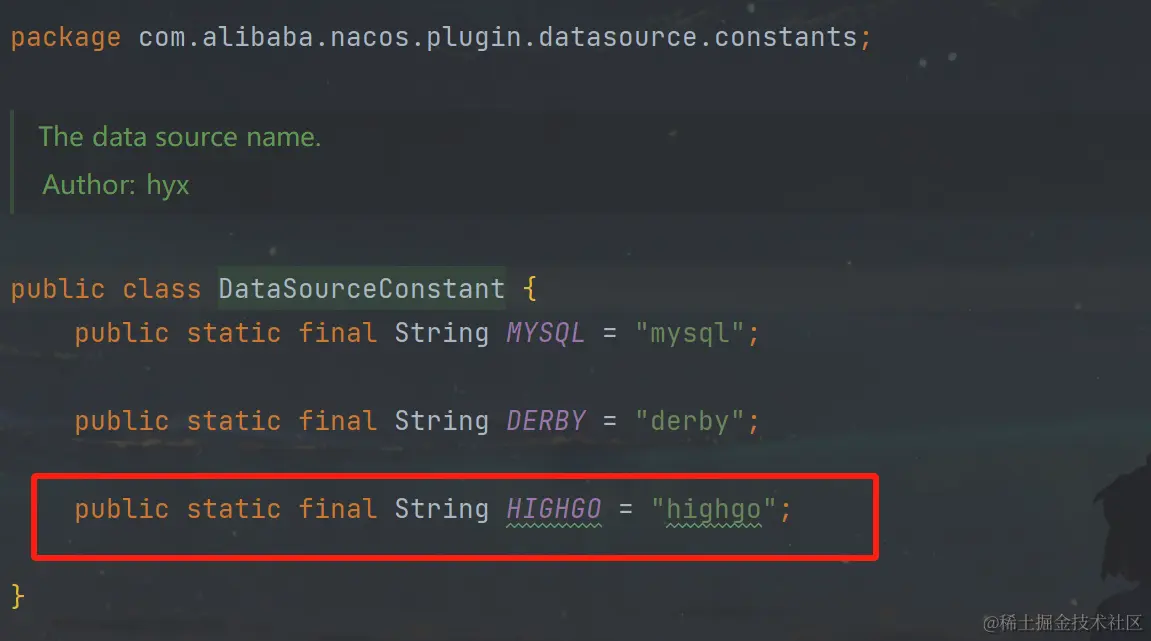Click the "Author: hyx" comment line
1151x641 pixels.
(116, 185)
